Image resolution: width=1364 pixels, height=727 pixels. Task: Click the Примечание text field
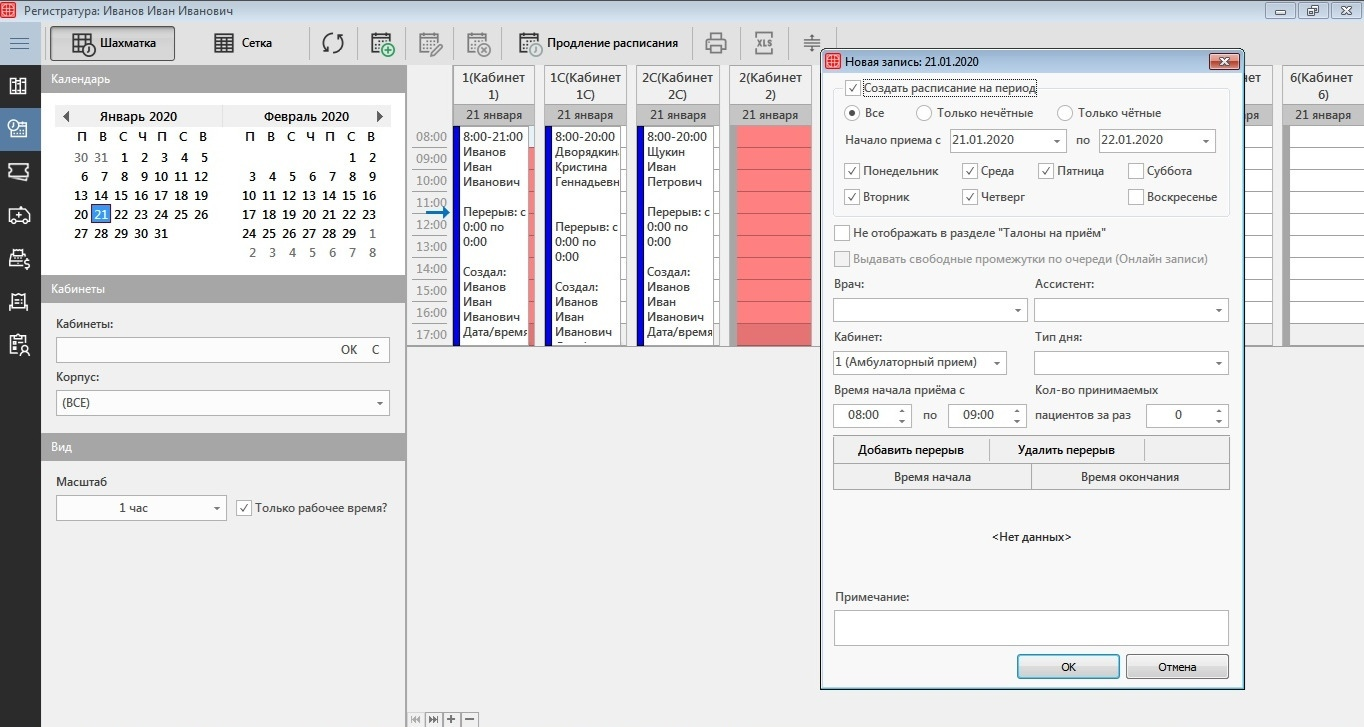click(1030, 628)
